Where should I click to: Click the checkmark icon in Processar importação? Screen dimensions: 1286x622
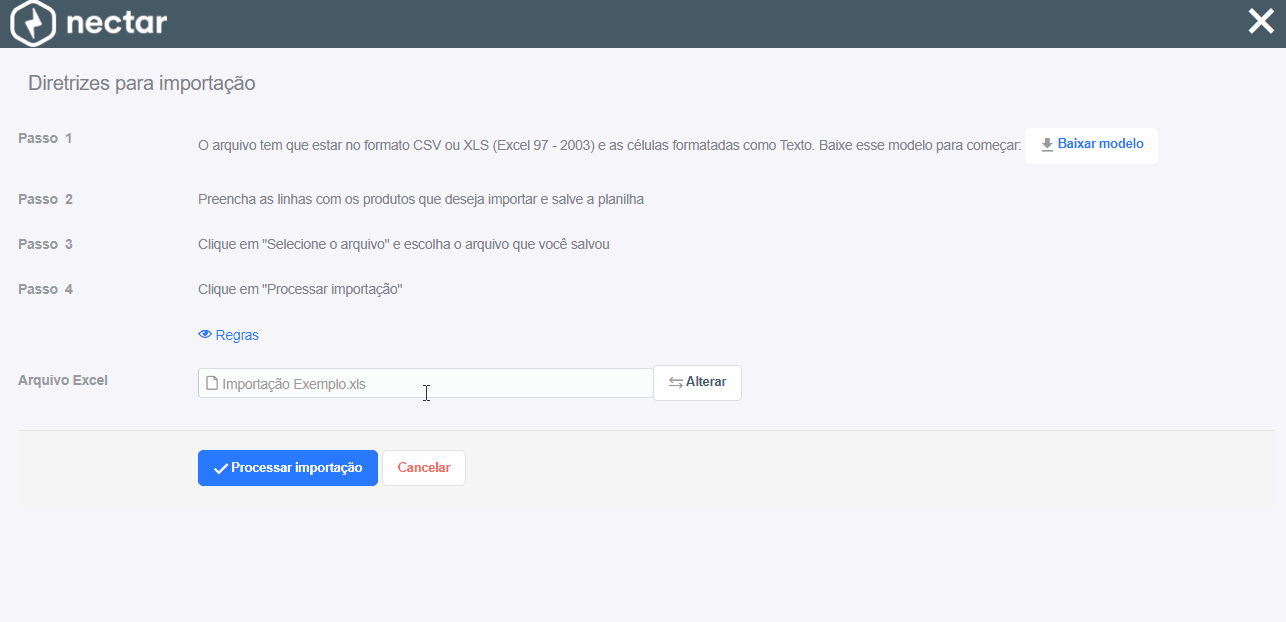pos(221,468)
